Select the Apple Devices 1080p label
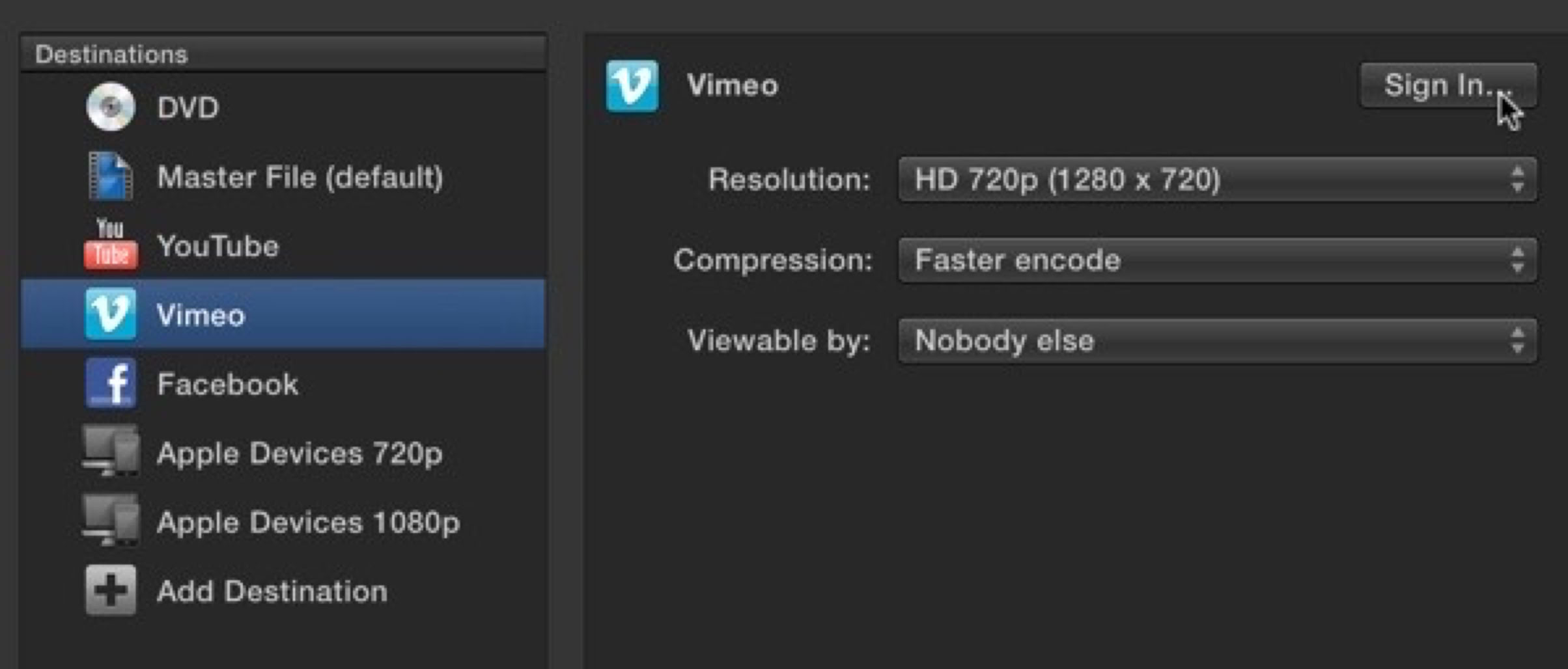 pos(308,523)
